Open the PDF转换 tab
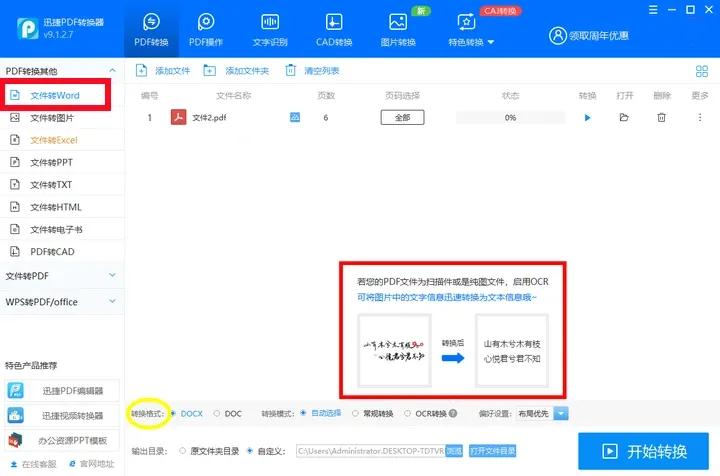The height and width of the screenshot is (476, 720). (x=151, y=30)
